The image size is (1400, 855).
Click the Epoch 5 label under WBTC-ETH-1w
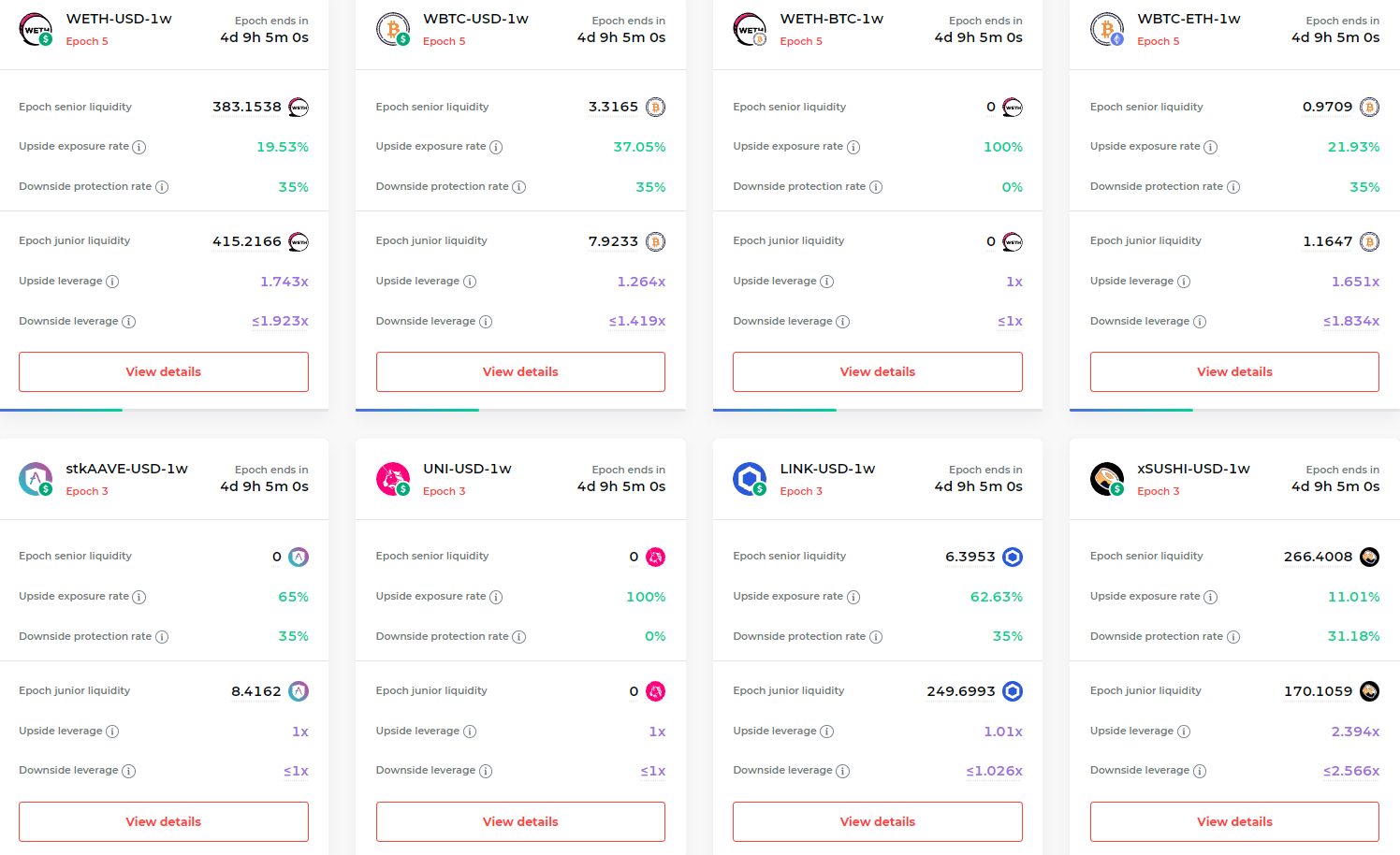(x=1158, y=41)
